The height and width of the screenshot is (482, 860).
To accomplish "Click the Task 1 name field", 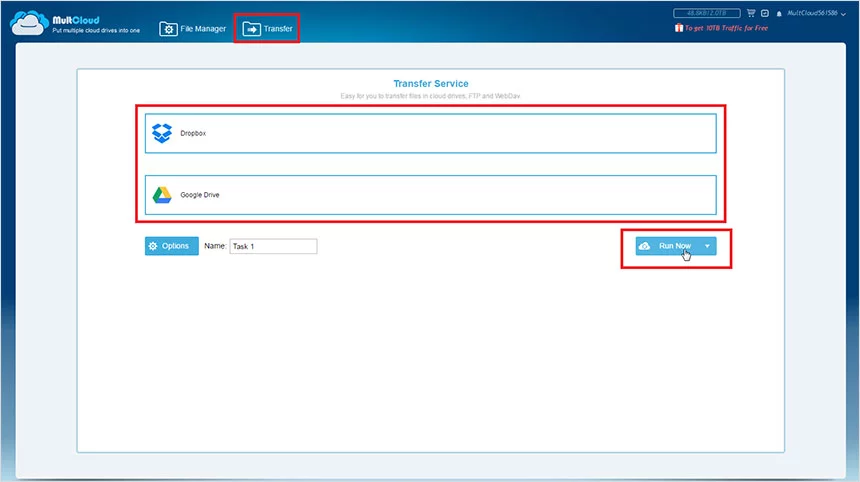I will click(x=273, y=246).
